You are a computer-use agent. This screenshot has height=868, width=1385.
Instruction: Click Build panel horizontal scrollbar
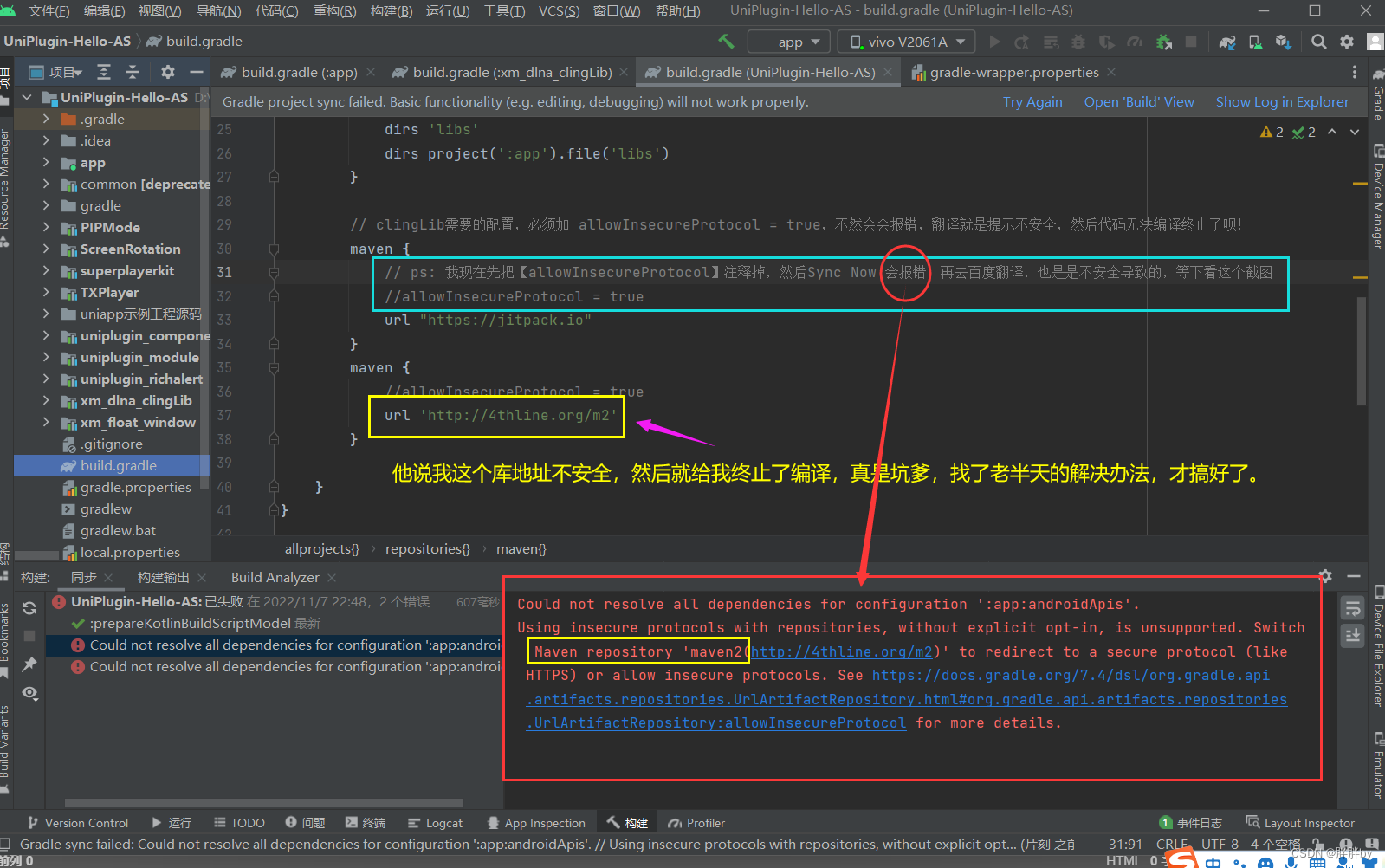[x=264, y=803]
